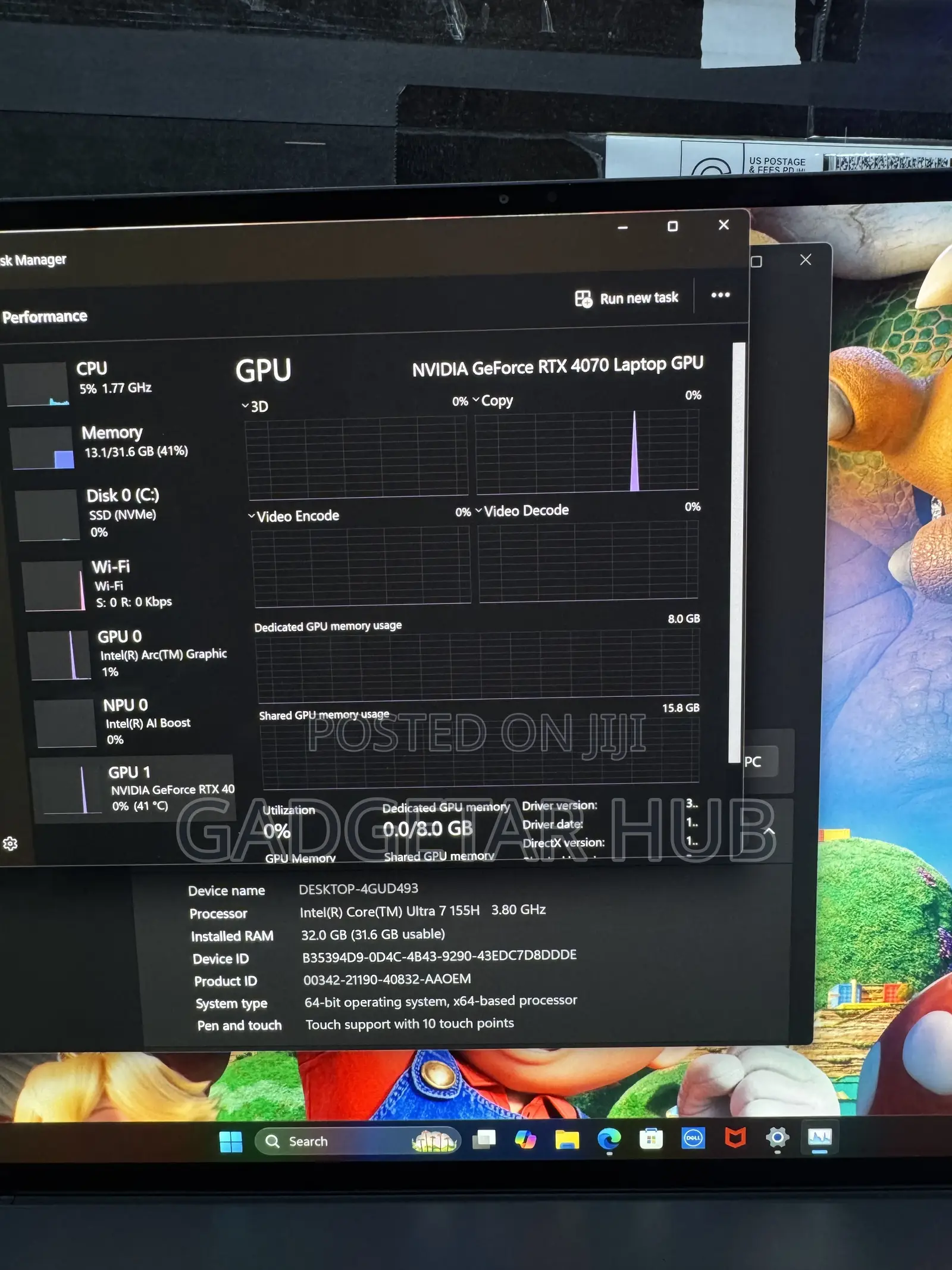Screen dimensions: 952x1270
Task: Click the Device name value DESKTOP-4GUD493
Action: pos(358,889)
